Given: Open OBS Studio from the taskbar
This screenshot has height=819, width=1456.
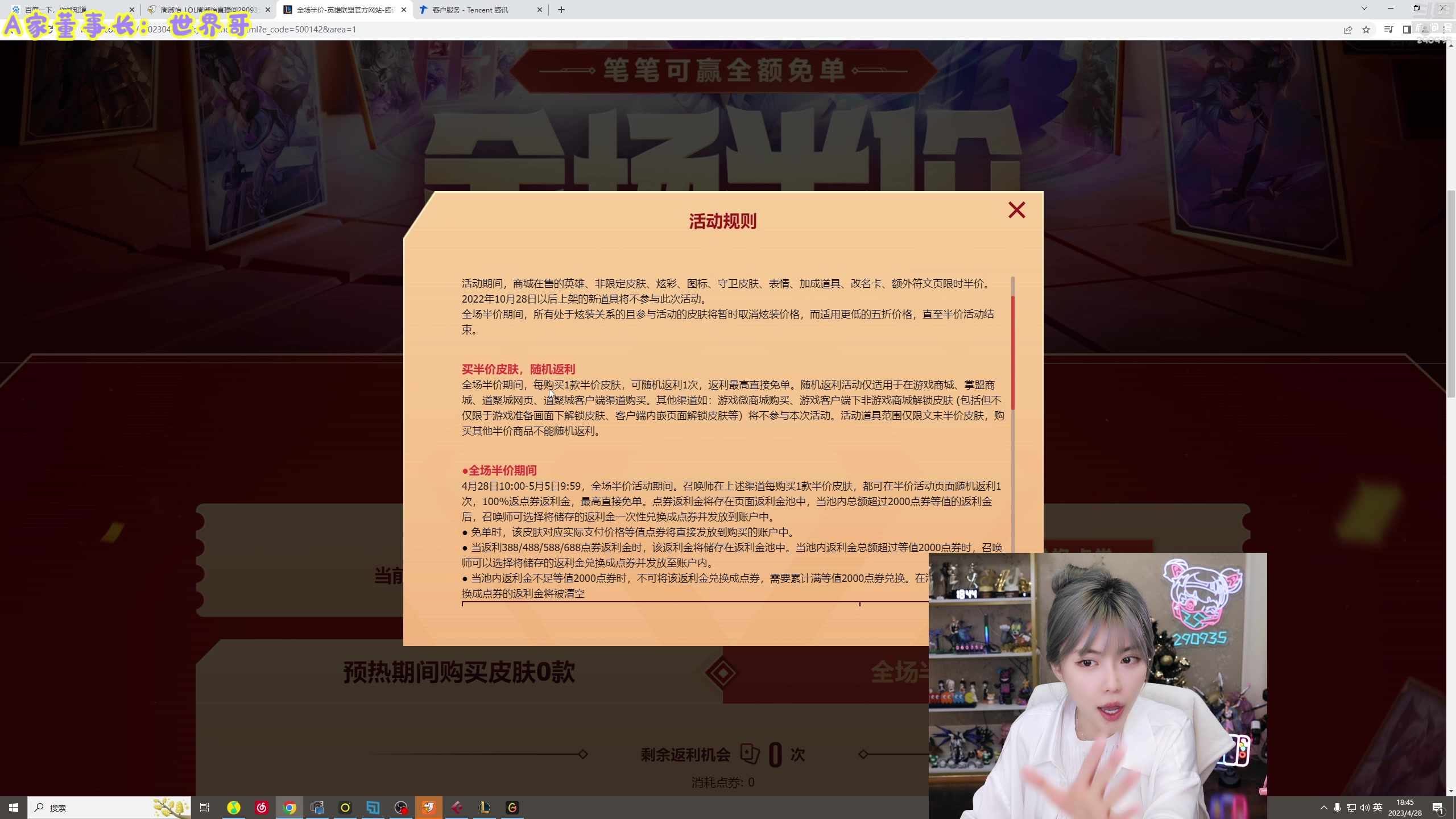Looking at the screenshot, I should point(401,808).
